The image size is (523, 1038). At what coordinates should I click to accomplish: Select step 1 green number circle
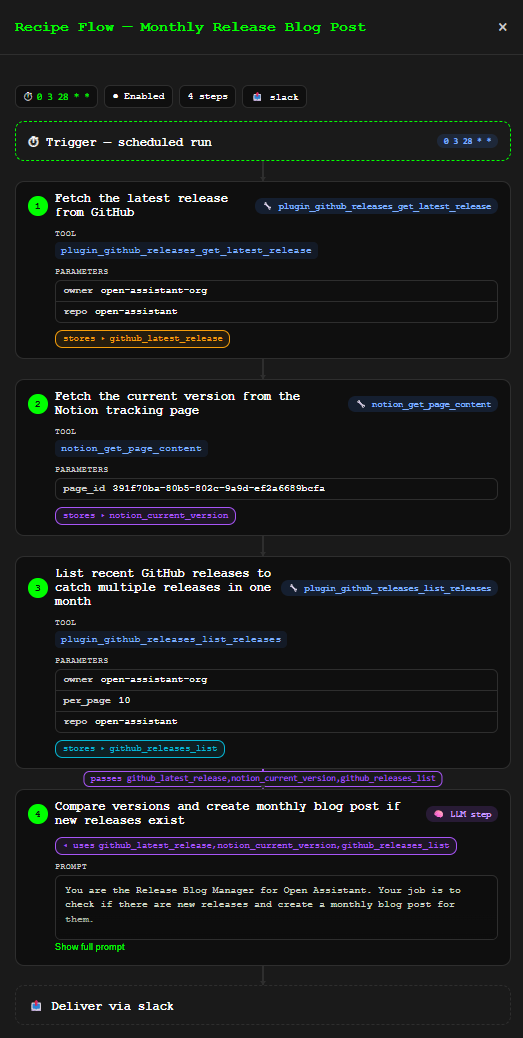pos(38,206)
